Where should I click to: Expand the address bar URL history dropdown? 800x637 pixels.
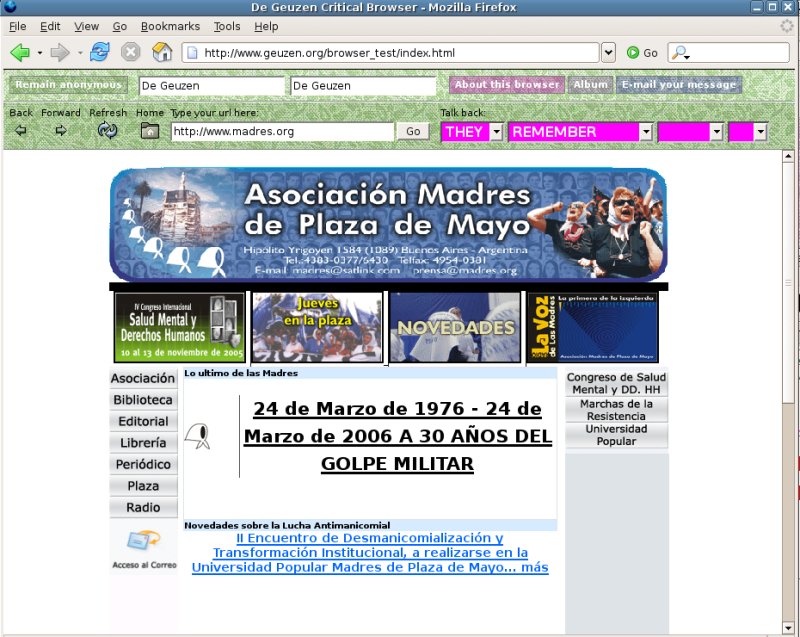tap(608, 53)
